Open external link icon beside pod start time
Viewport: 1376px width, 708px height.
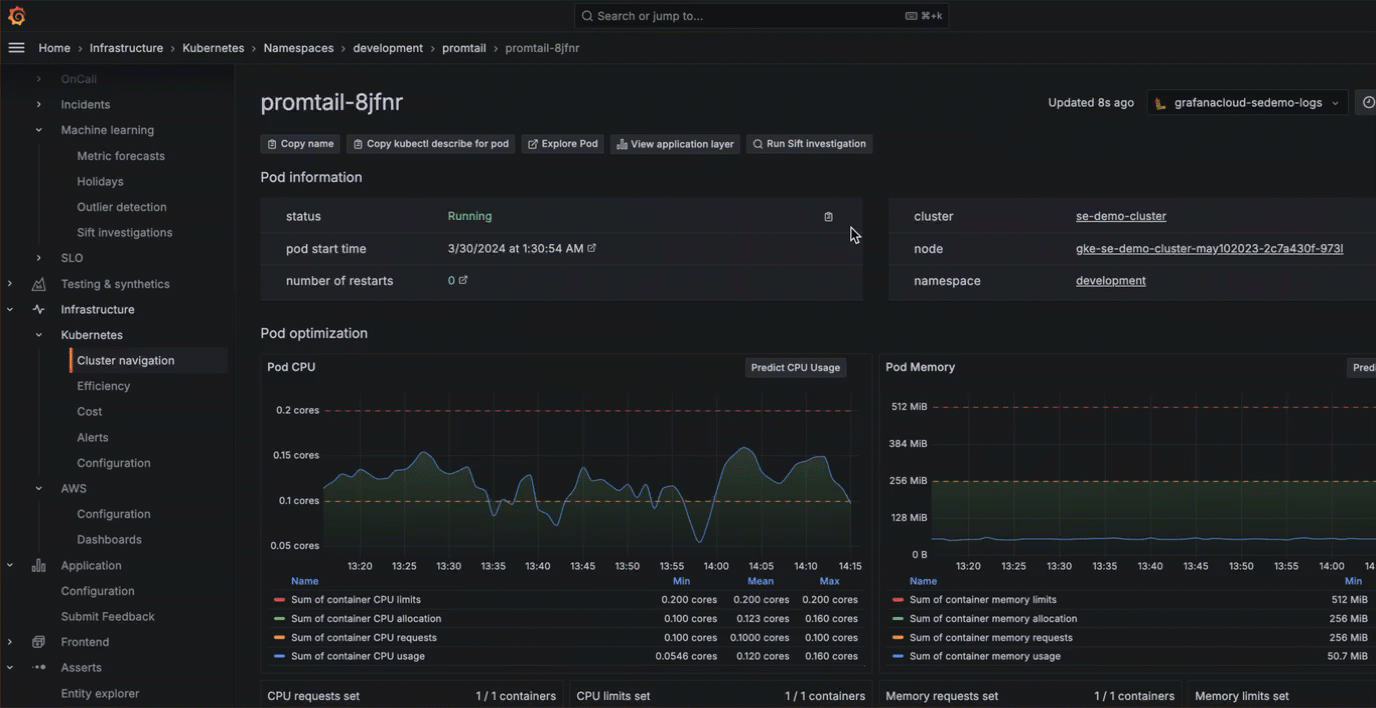click(592, 248)
